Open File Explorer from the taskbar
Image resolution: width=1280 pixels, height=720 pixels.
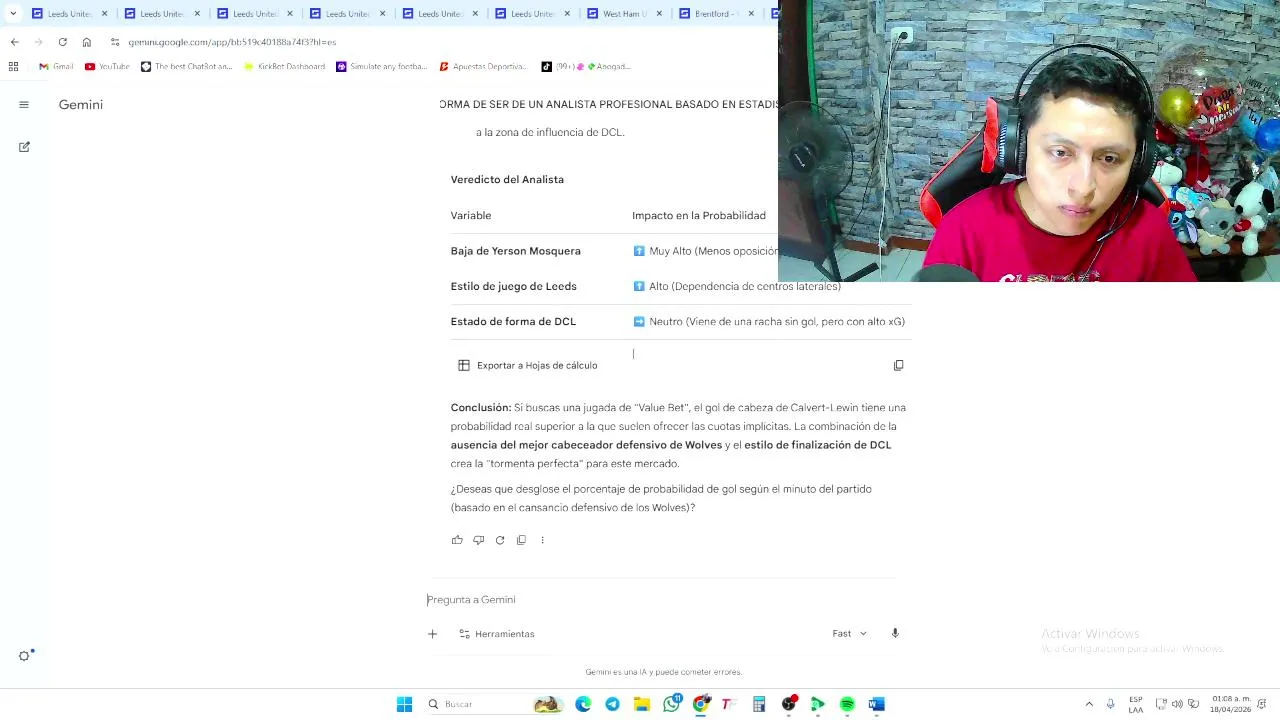(642, 704)
